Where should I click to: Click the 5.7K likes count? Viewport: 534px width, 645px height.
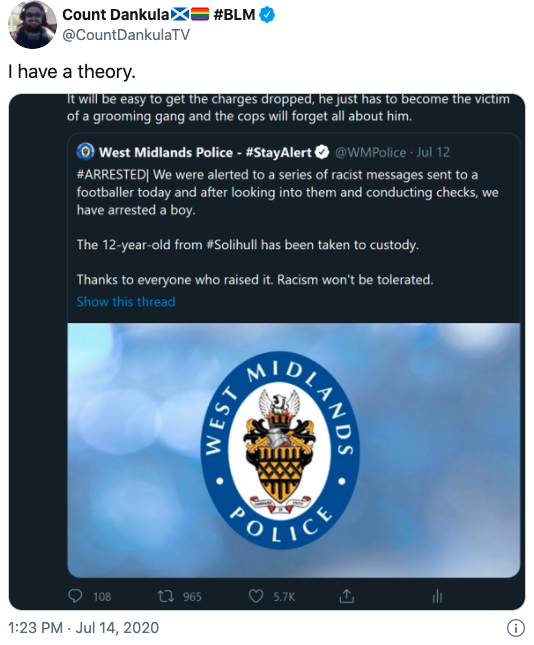(x=284, y=596)
